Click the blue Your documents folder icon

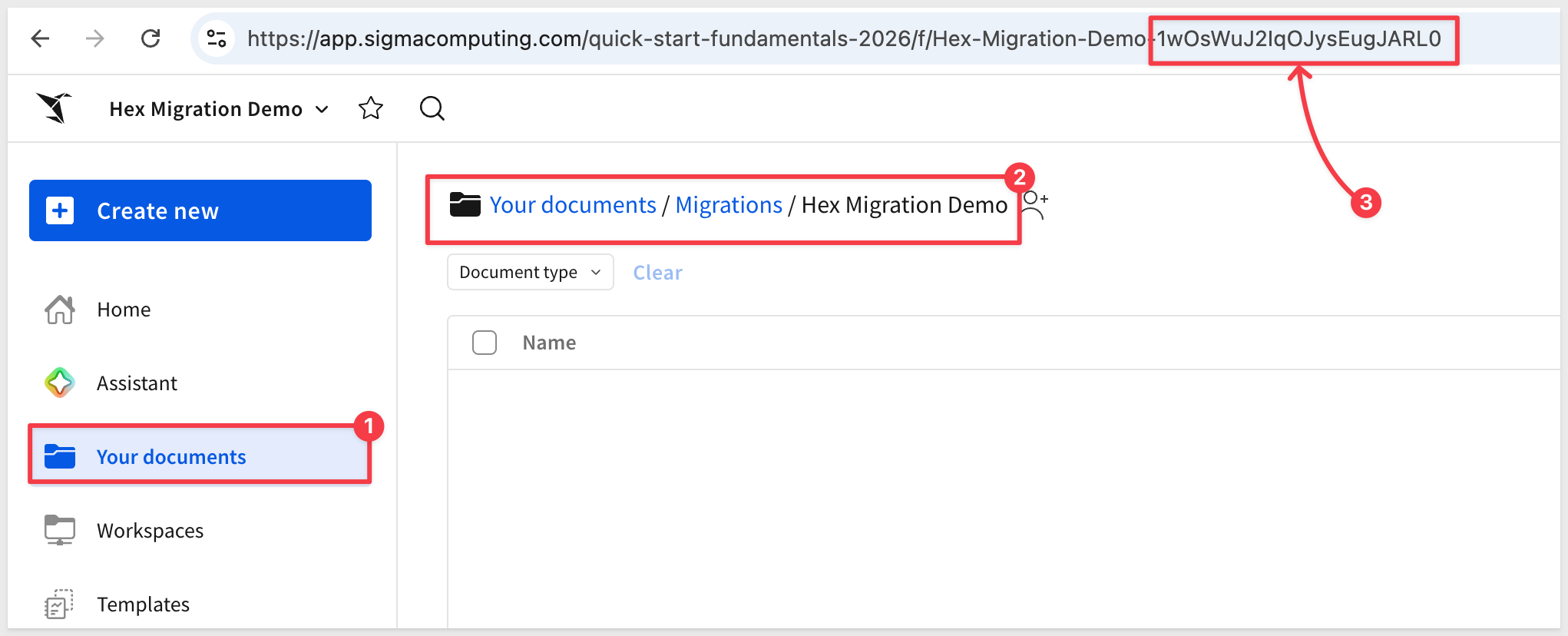60,456
